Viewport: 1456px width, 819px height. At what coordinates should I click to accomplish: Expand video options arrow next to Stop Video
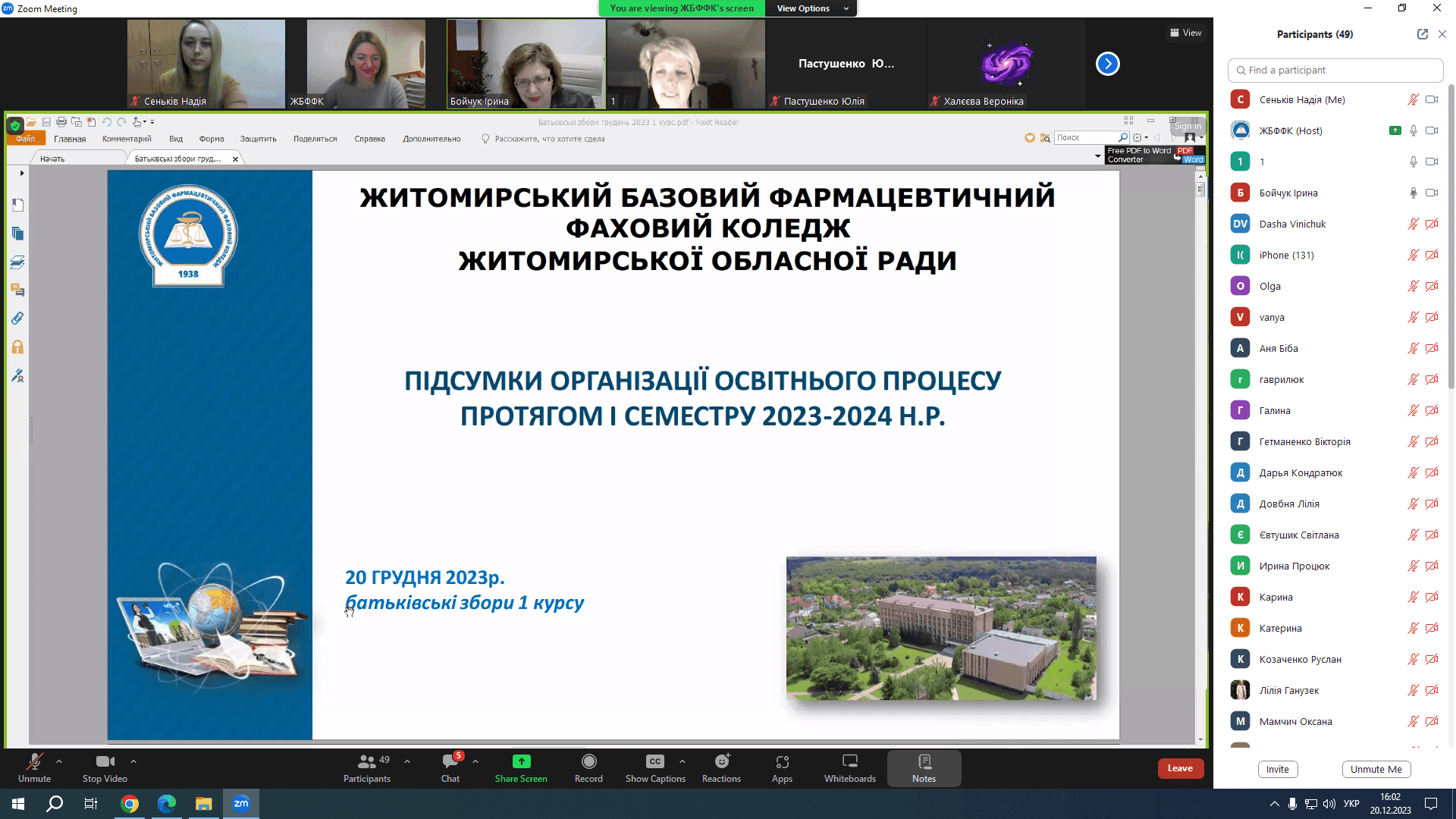[x=133, y=761]
